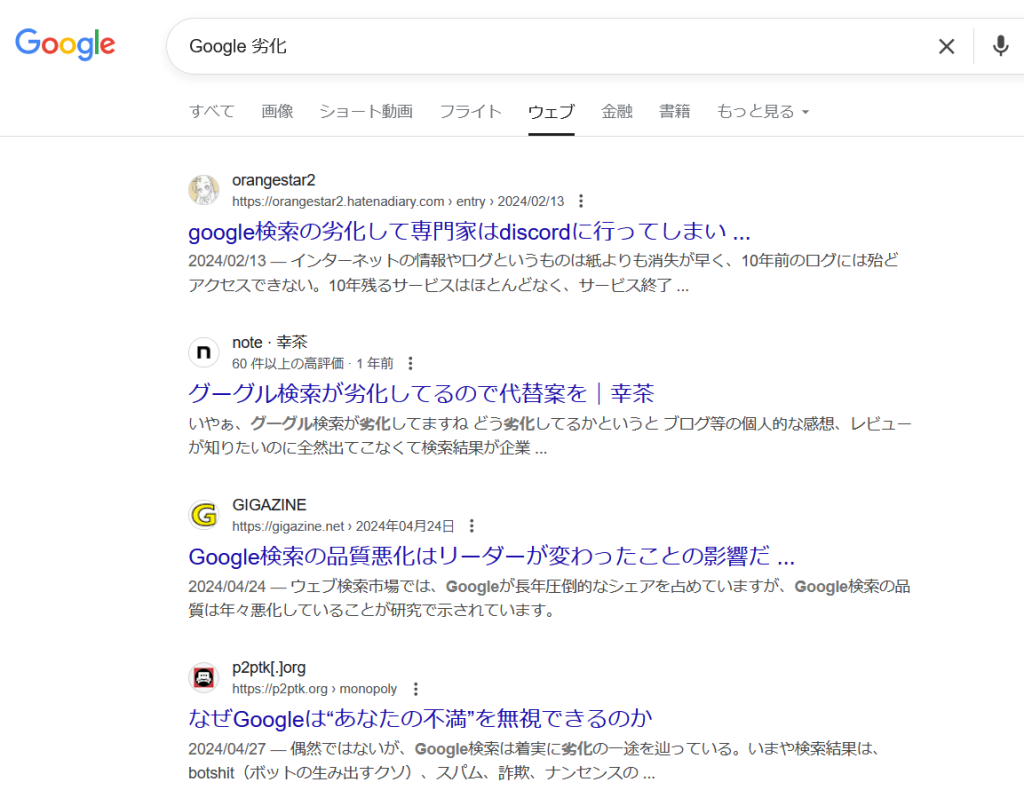Viewport: 1024px width, 790px height.
Task: Click the orangestar2 snippet dated 2024/02/13
Action: tap(543, 273)
